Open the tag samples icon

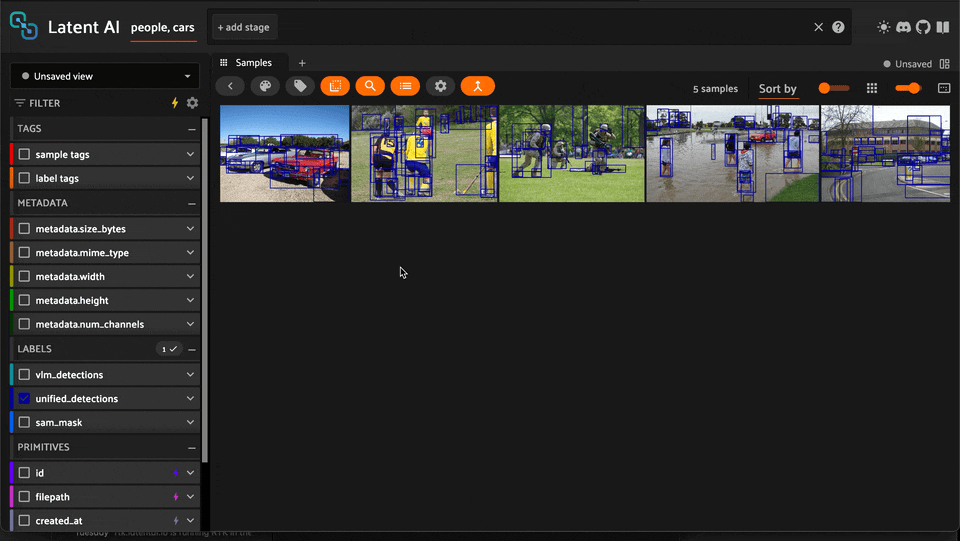point(300,86)
